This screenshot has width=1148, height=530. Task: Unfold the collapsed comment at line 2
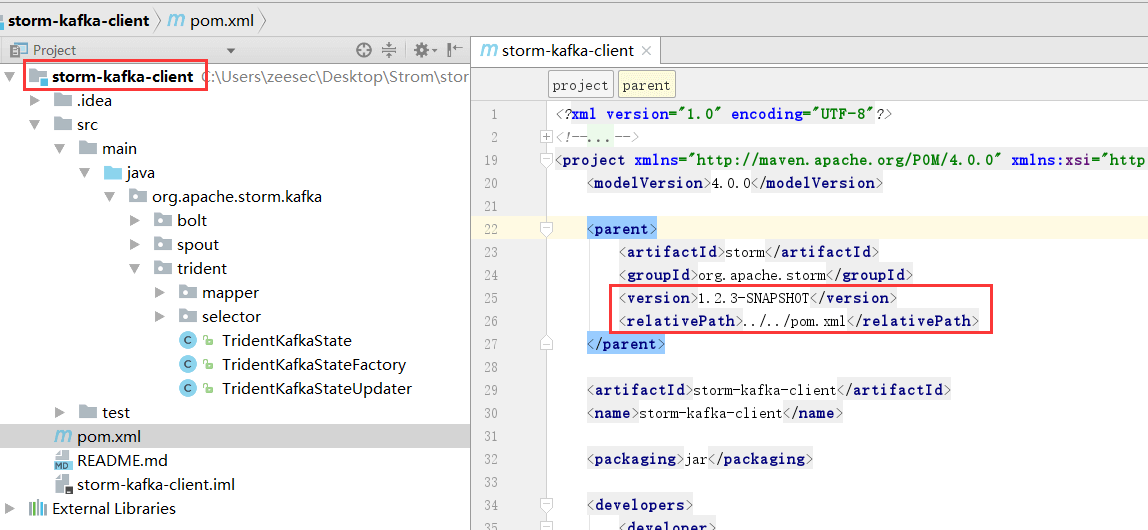(546, 137)
